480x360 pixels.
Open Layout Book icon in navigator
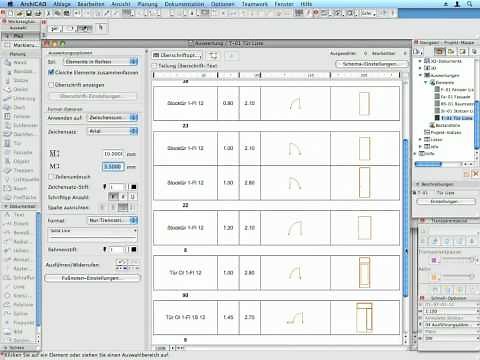[x=462, y=52]
